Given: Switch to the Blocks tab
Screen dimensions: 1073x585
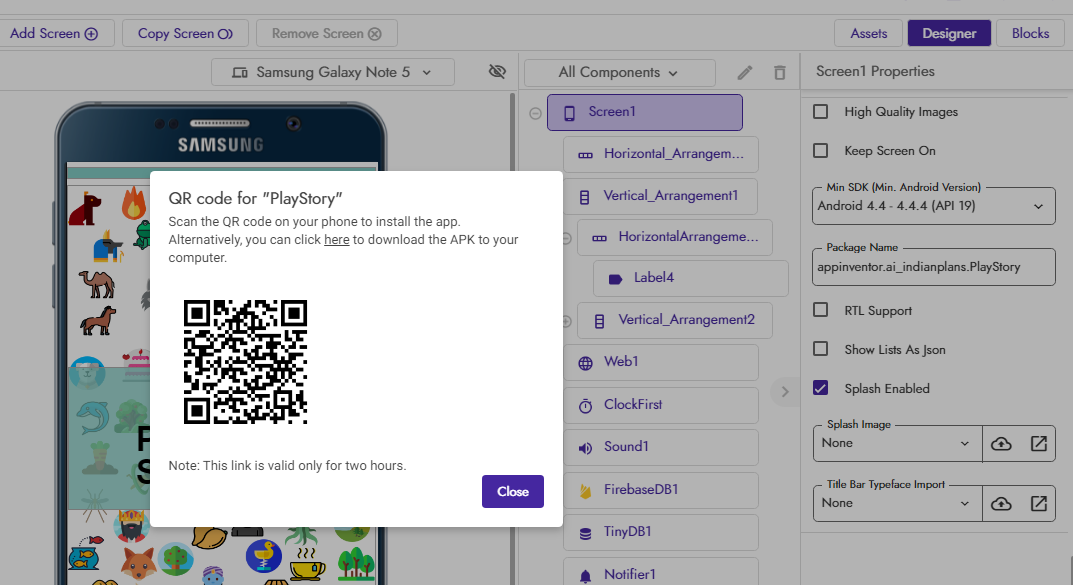Looking at the screenshot, I should coord(1030,33).
